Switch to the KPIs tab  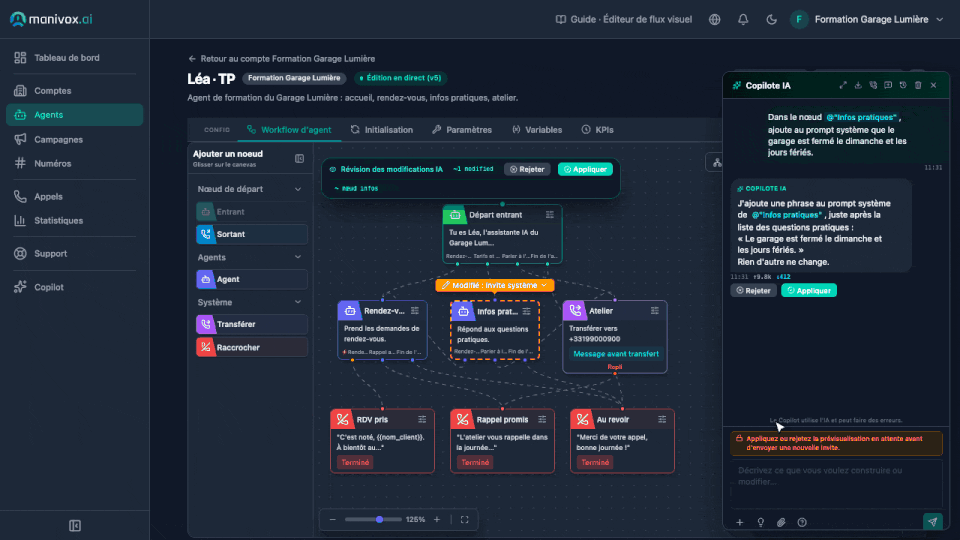[x=598, y=130]
